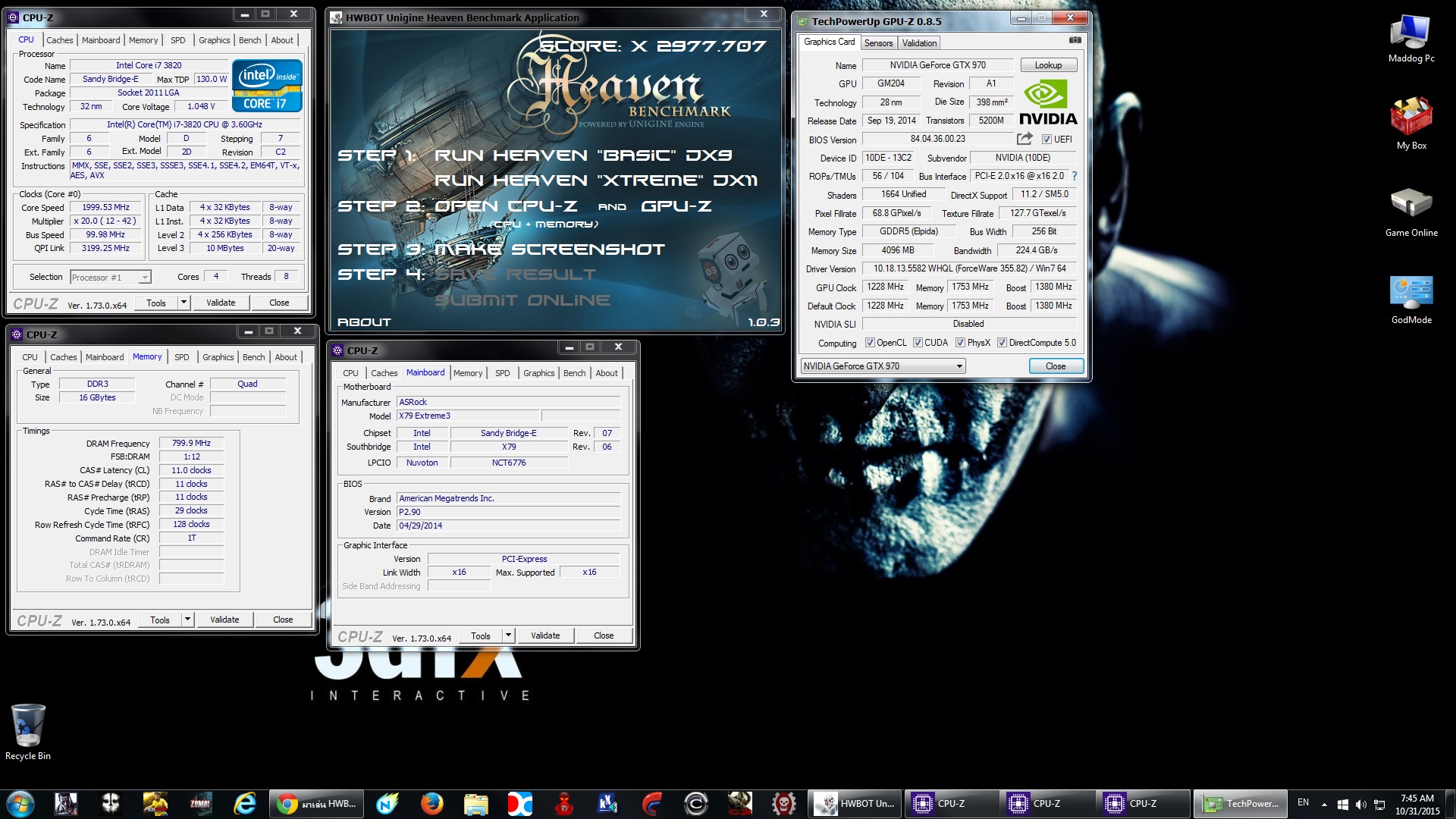The image size is (1456, 819).
Task: Click Validate in the top CPU-Z window
Action: tap(221, 303)
